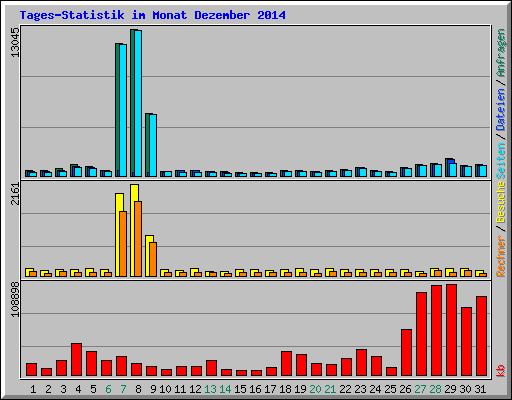Select green weekend day label 20

coord(315,389)
